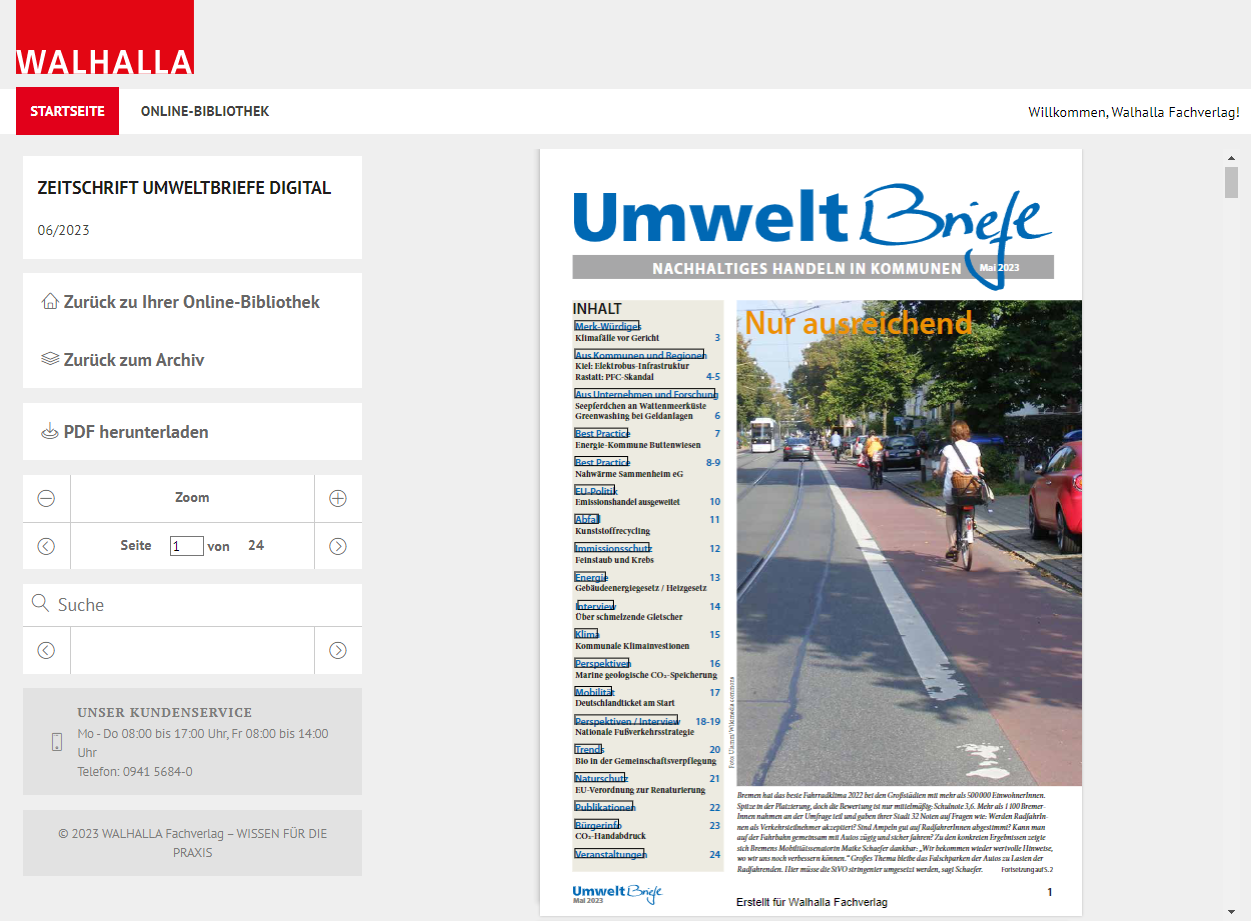Screen dimensions: 1251x921
Task: Open Perspektiven / Interview contents link
Action: 627,721
